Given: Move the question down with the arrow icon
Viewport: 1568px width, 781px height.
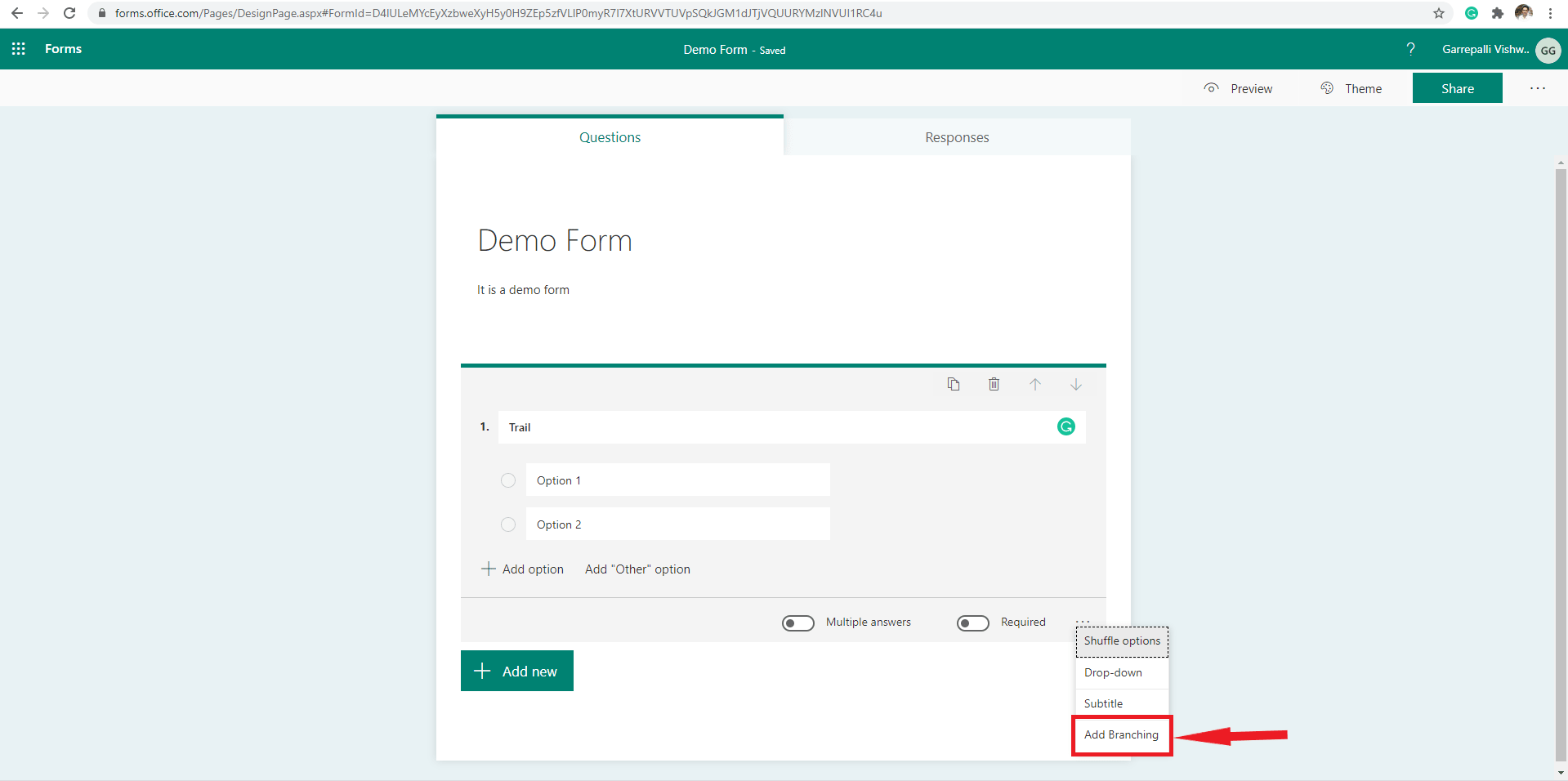Looking at the screenshot, I should (1075, 384).
